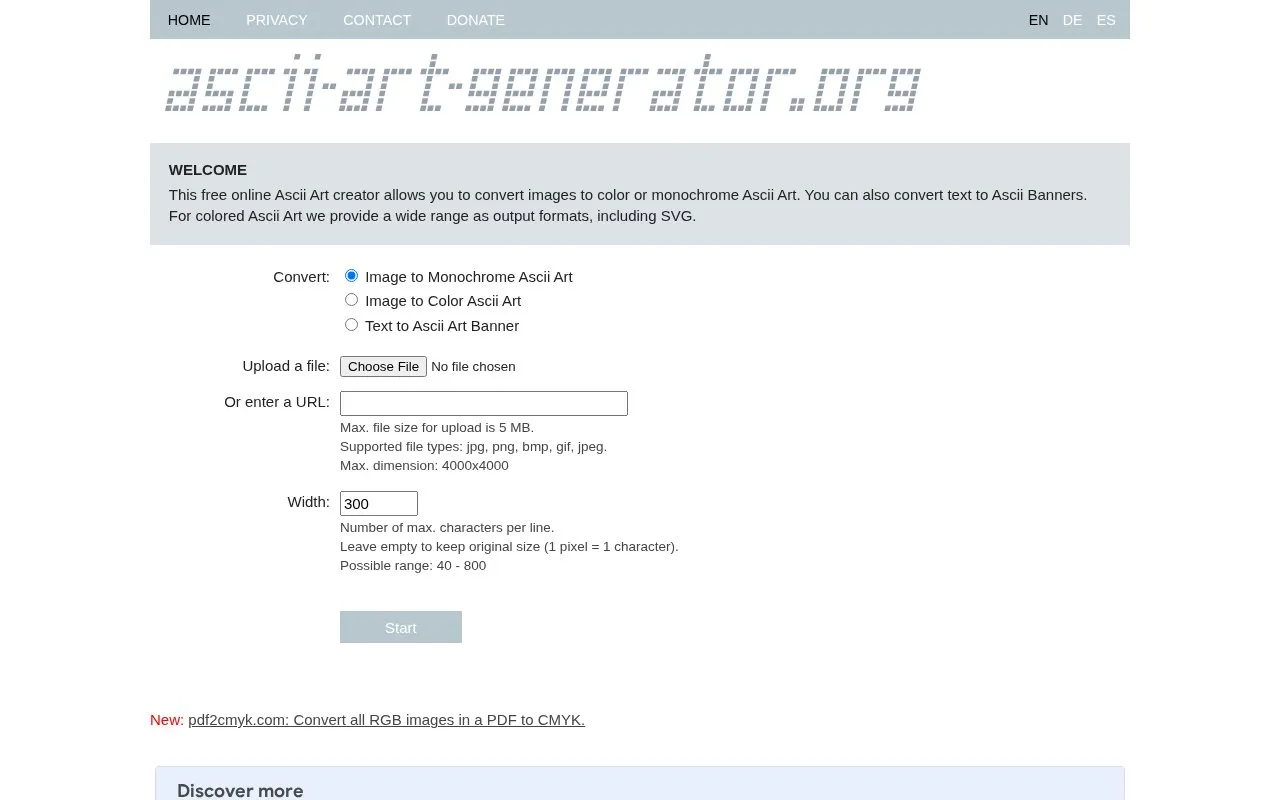Select Image to Color Ascii Art option
The height and width of the screenshot is (800, 1280).
pyautogui.click(x=351, y=300)
